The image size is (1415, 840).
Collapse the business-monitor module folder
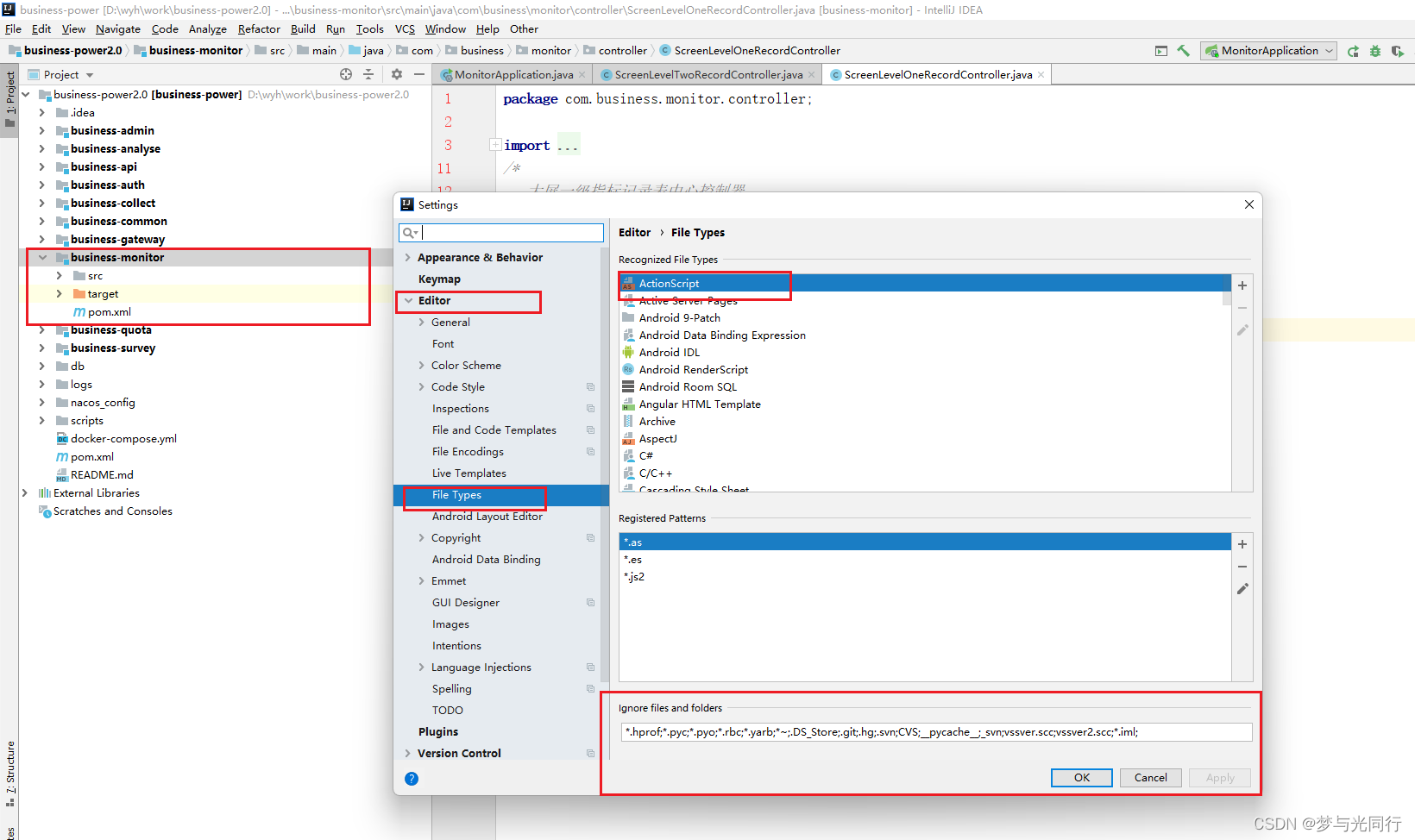click(42, 258)
